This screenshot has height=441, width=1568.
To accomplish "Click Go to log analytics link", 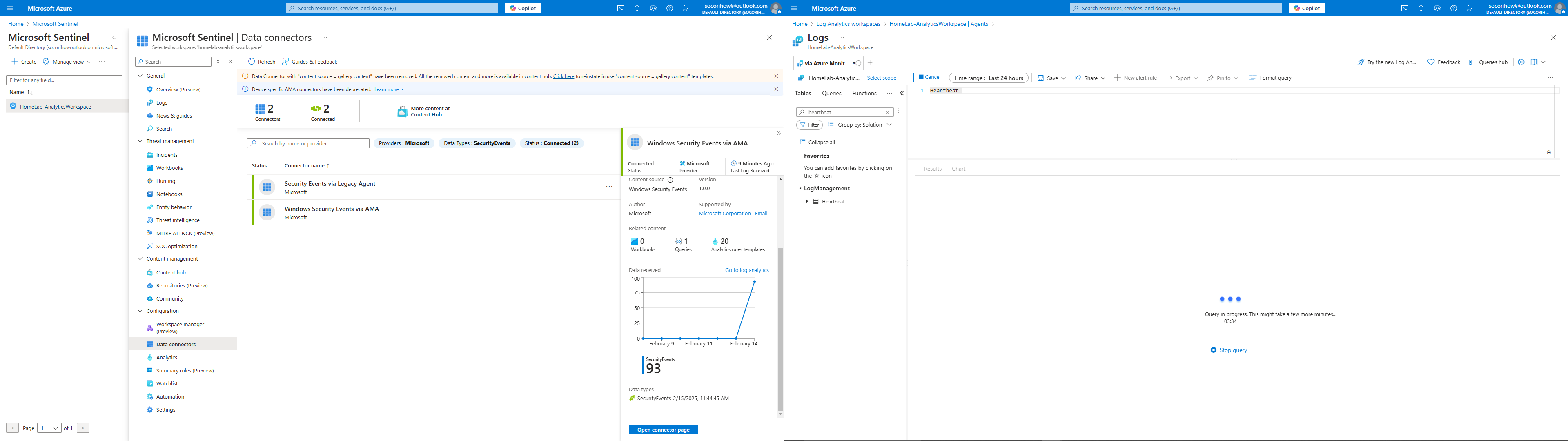I will [x=747, y=270].
